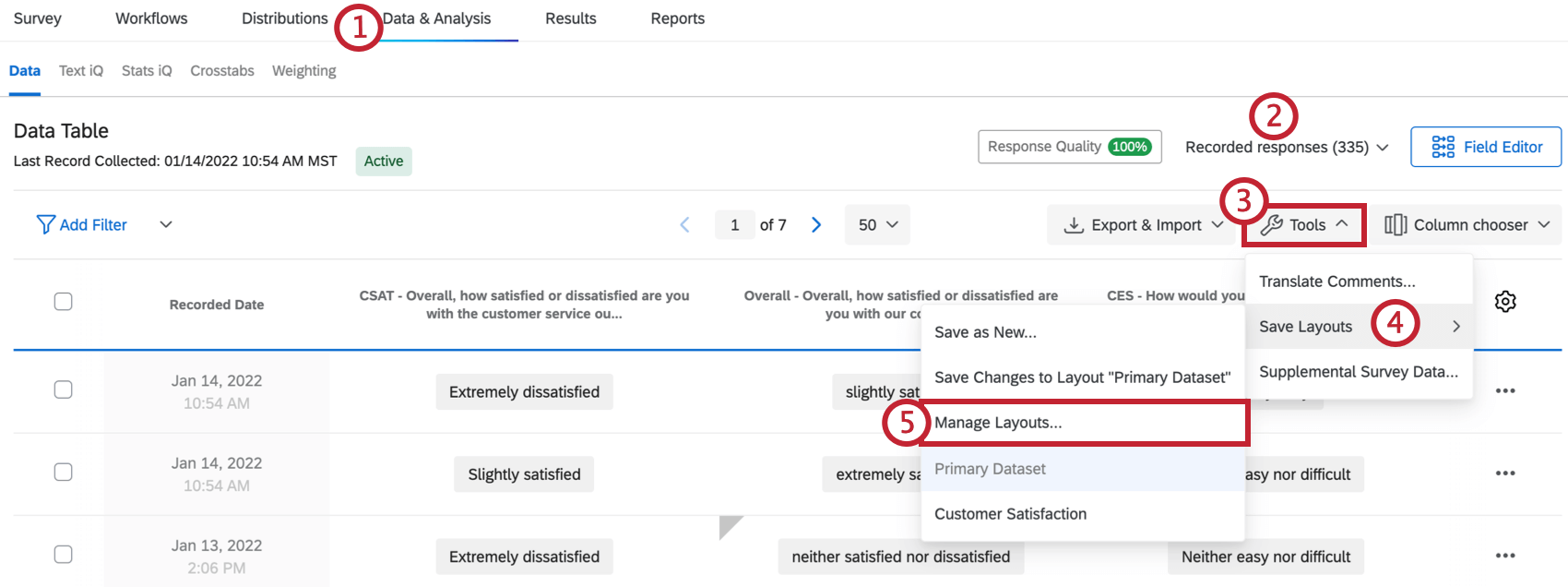This screenshot has height=587, width=1568.
Task: Open row actions for second response
Action: [1505, 473]
